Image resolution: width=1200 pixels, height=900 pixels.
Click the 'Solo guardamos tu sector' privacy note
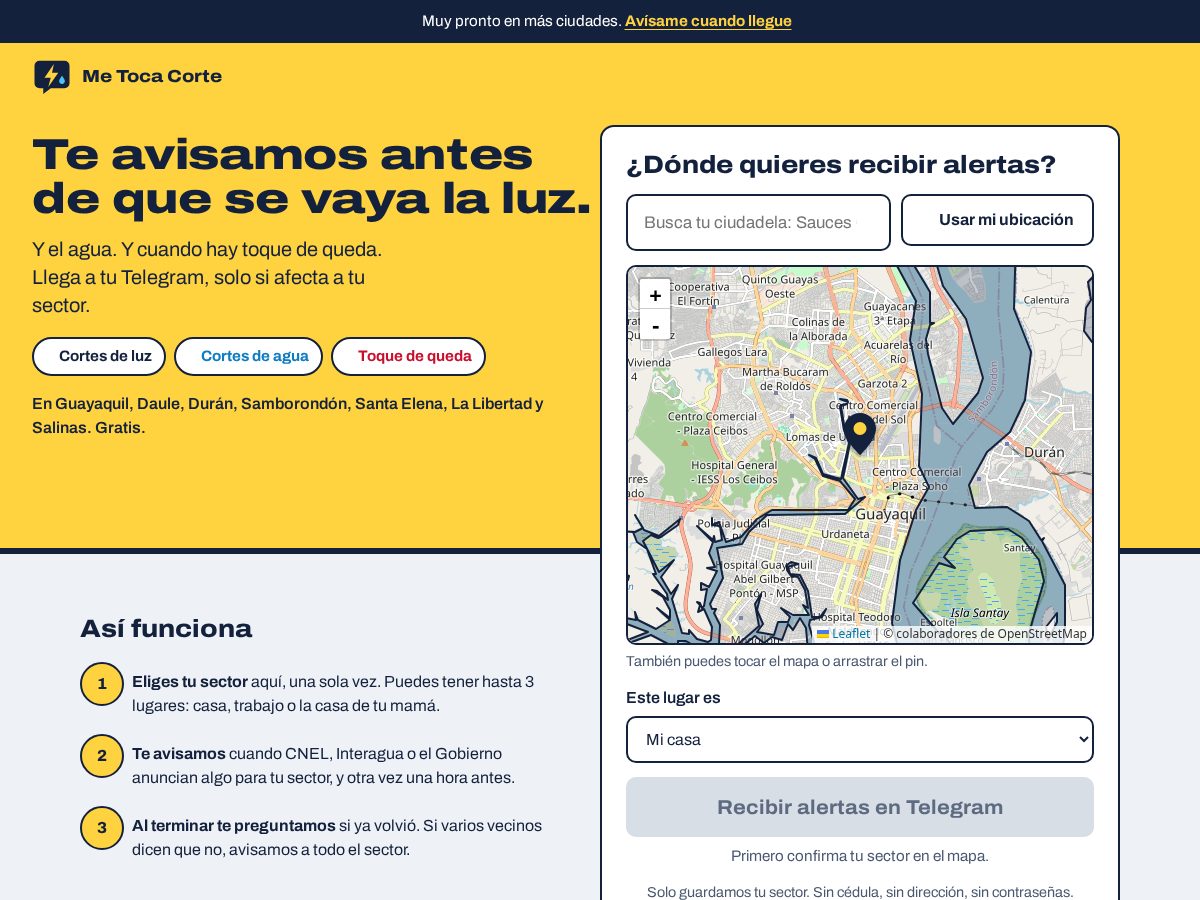point(860,892)
